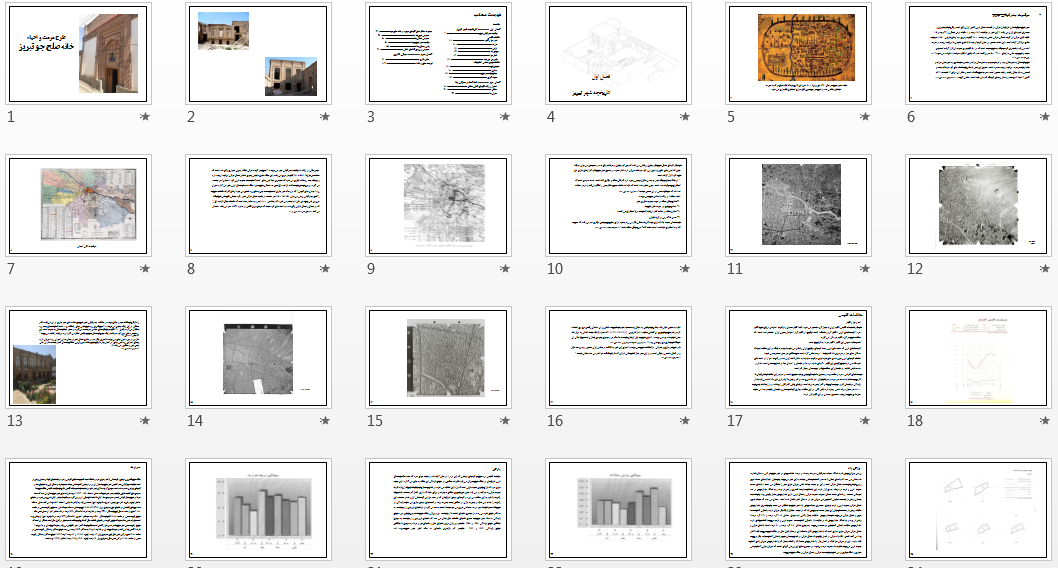Select slide 14 aerial photo thumbnail

pyautogui.click(x=258, y=358)
